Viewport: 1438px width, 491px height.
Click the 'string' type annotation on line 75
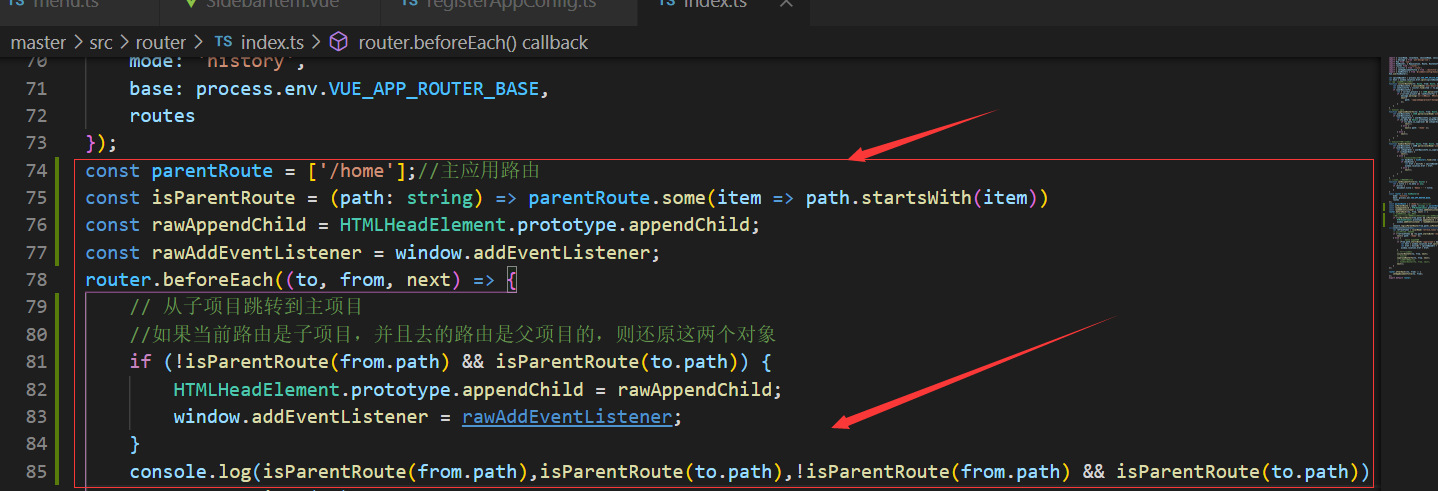click(440, 198)
